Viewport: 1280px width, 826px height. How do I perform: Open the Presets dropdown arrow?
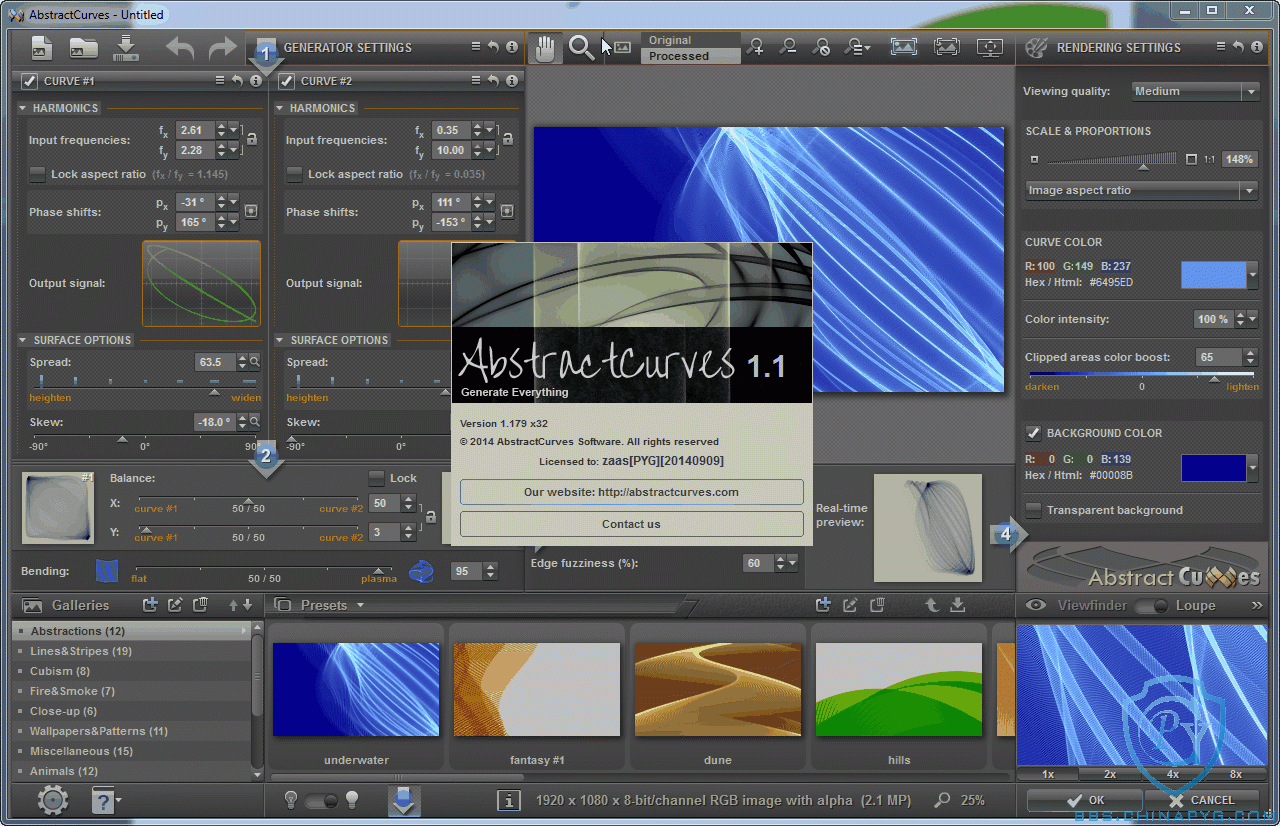(361, 605)
